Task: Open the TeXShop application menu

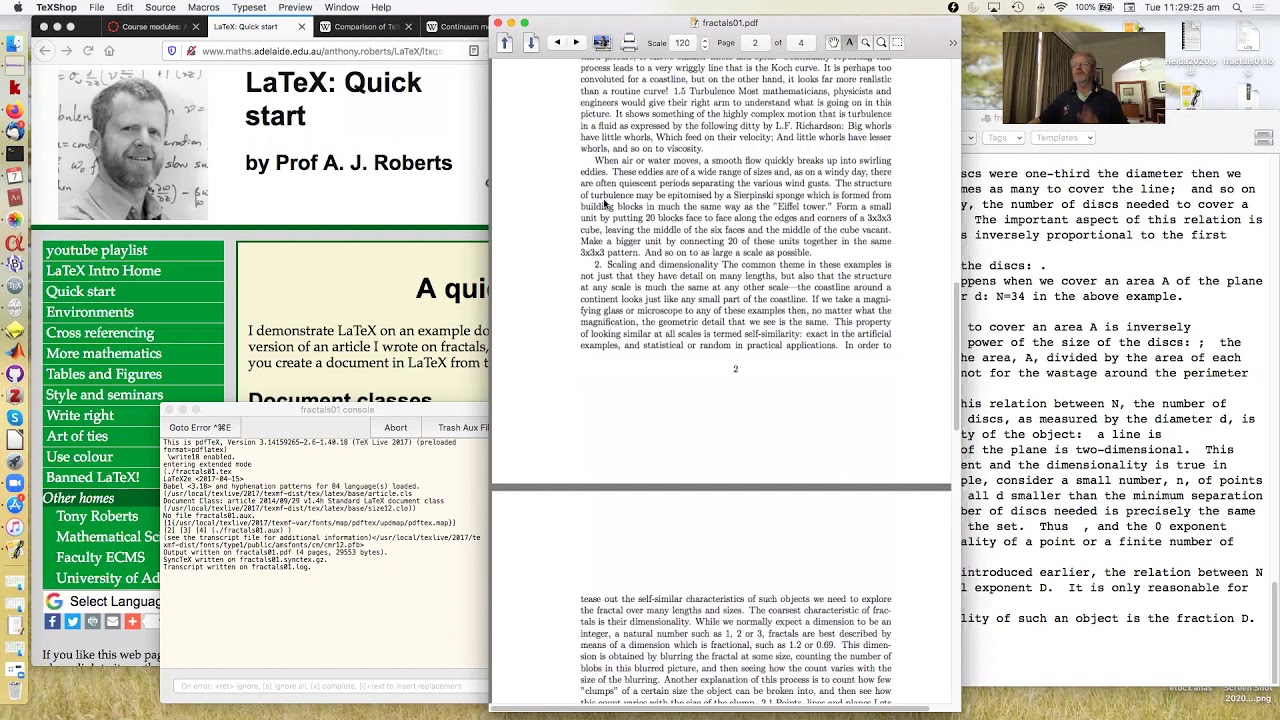Action: click(56, 7)
